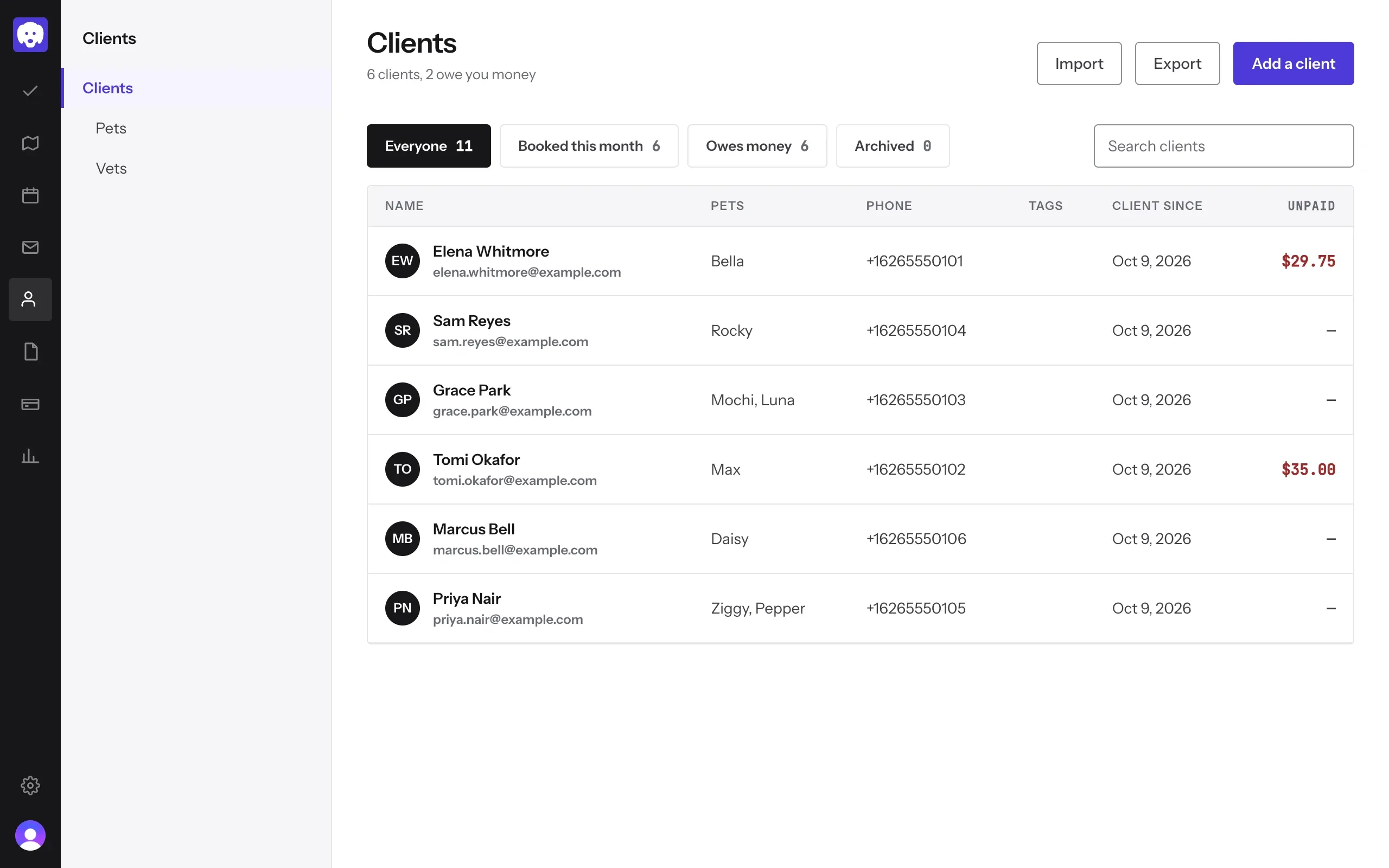
Task: Click the Import button
Action: [x=1079, y=63]
